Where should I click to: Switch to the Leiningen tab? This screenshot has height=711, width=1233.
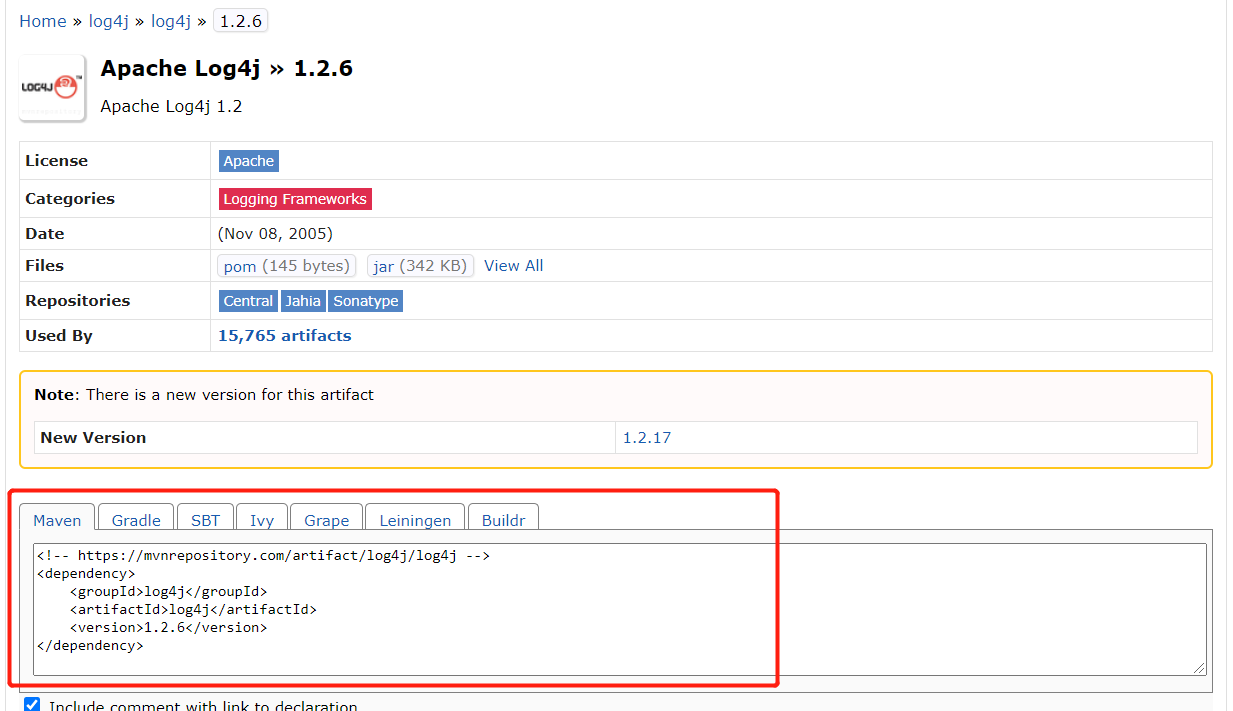pos(415,520)
